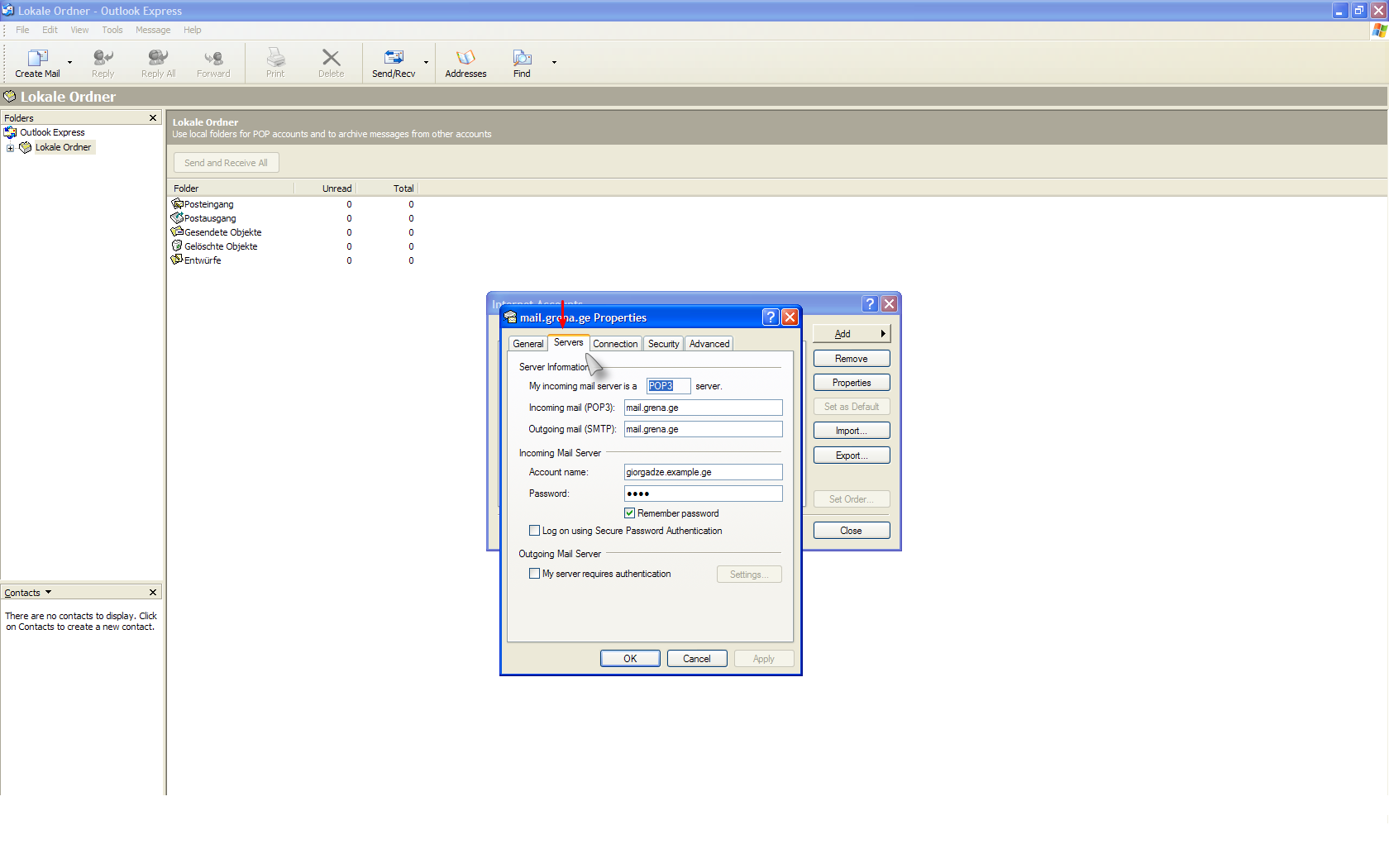The image size is (1389, 868).
Task: Click the help question mark in Properties dialog
Action: click(x=771, y=317)
